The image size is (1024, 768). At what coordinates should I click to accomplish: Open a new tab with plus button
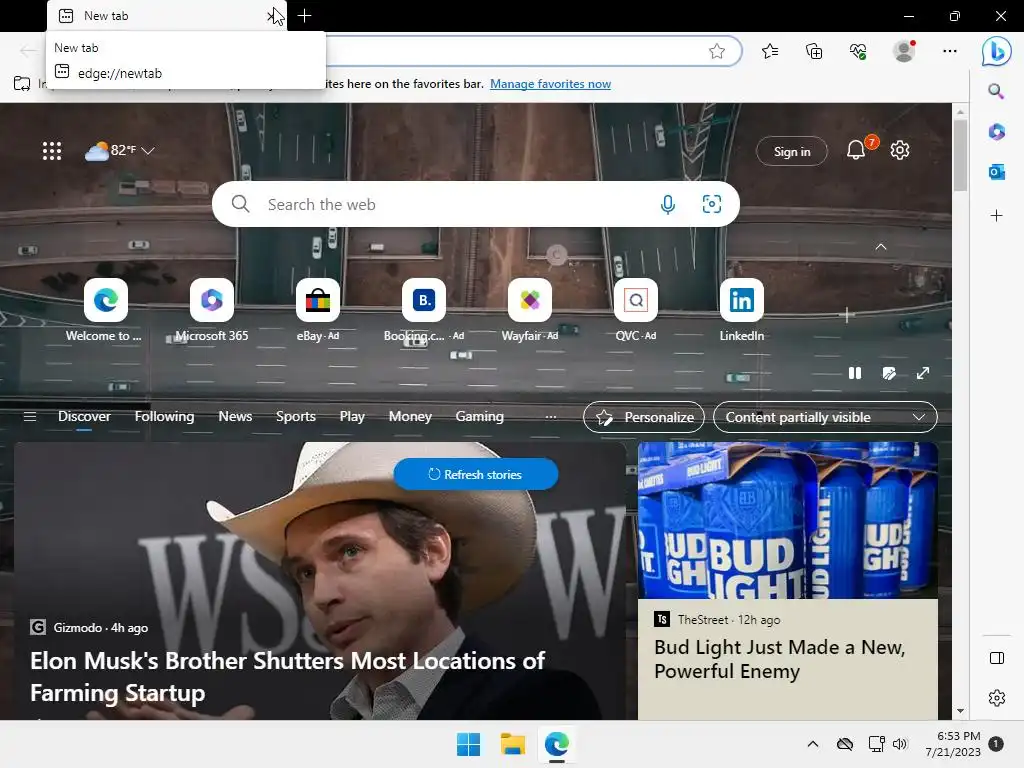(x=304, y=16)
